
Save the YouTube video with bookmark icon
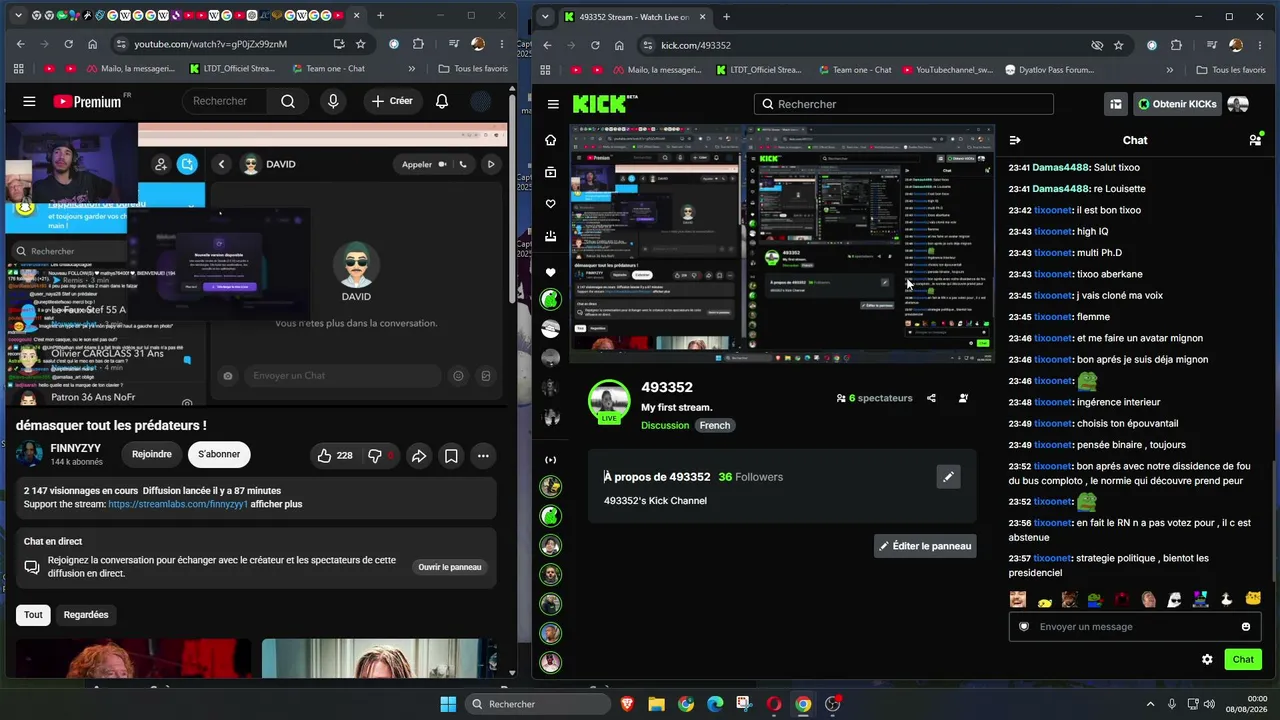click(451, 456)
